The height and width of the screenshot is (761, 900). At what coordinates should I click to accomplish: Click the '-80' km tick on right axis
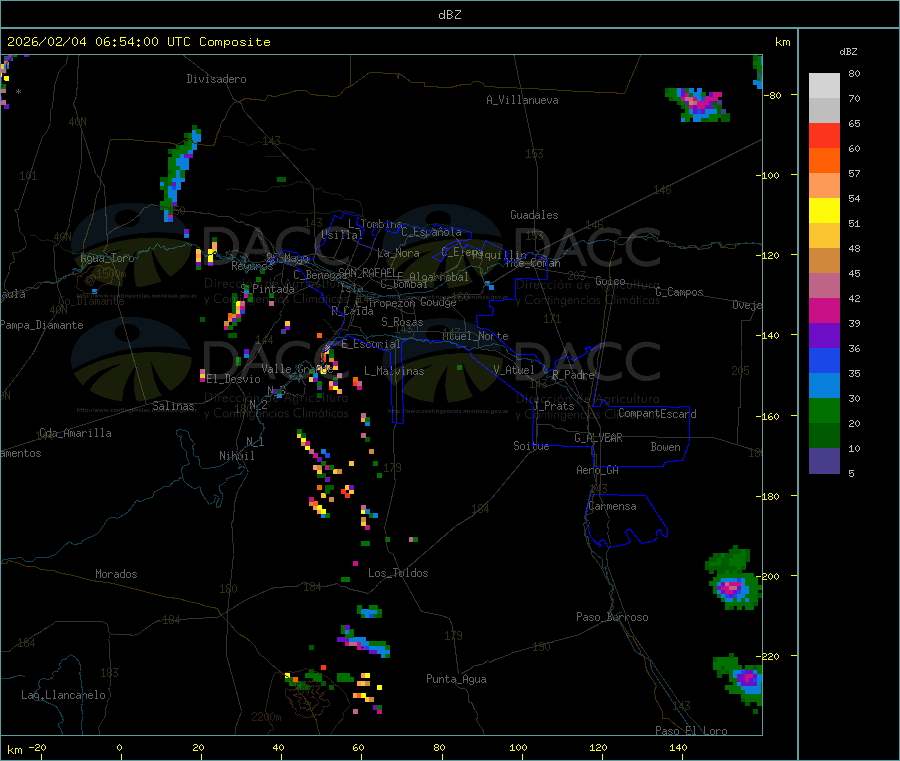coord(773,95)
